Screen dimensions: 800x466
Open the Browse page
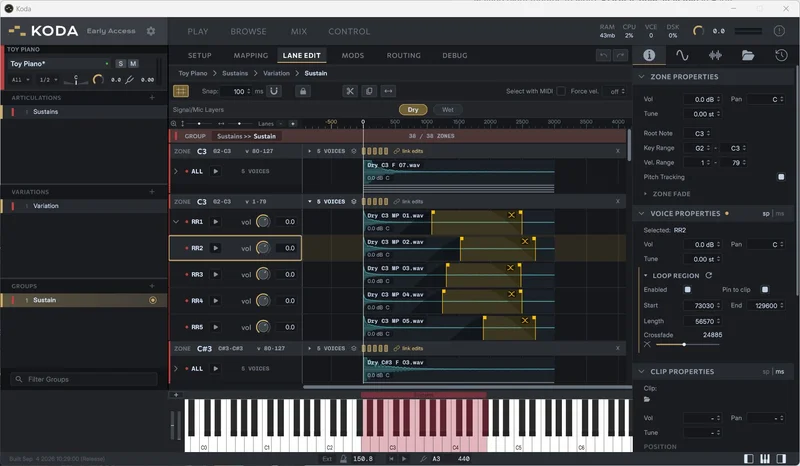coord(248,31)
